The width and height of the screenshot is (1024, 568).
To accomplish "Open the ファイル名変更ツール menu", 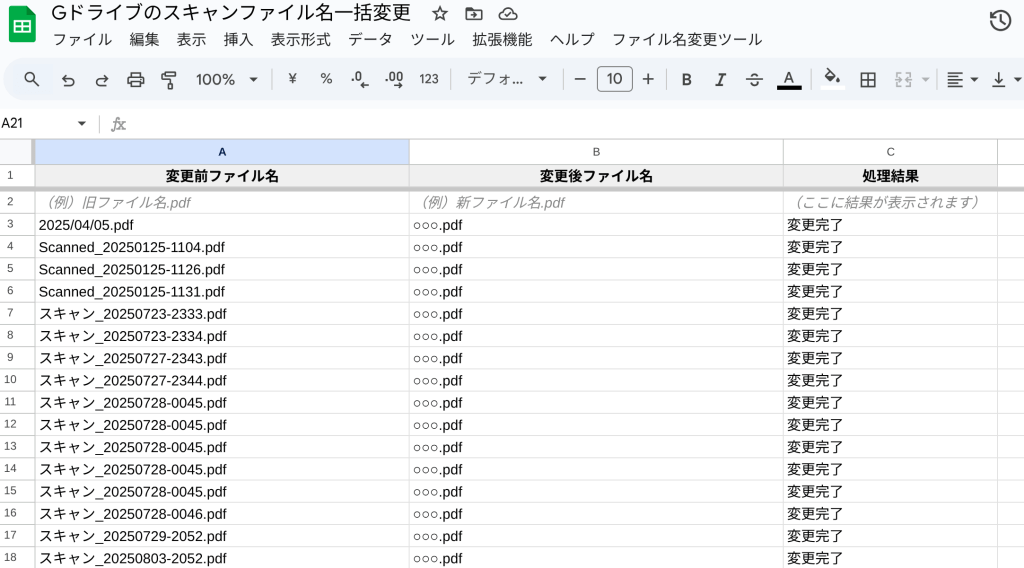I will click(x=686, y=40).
